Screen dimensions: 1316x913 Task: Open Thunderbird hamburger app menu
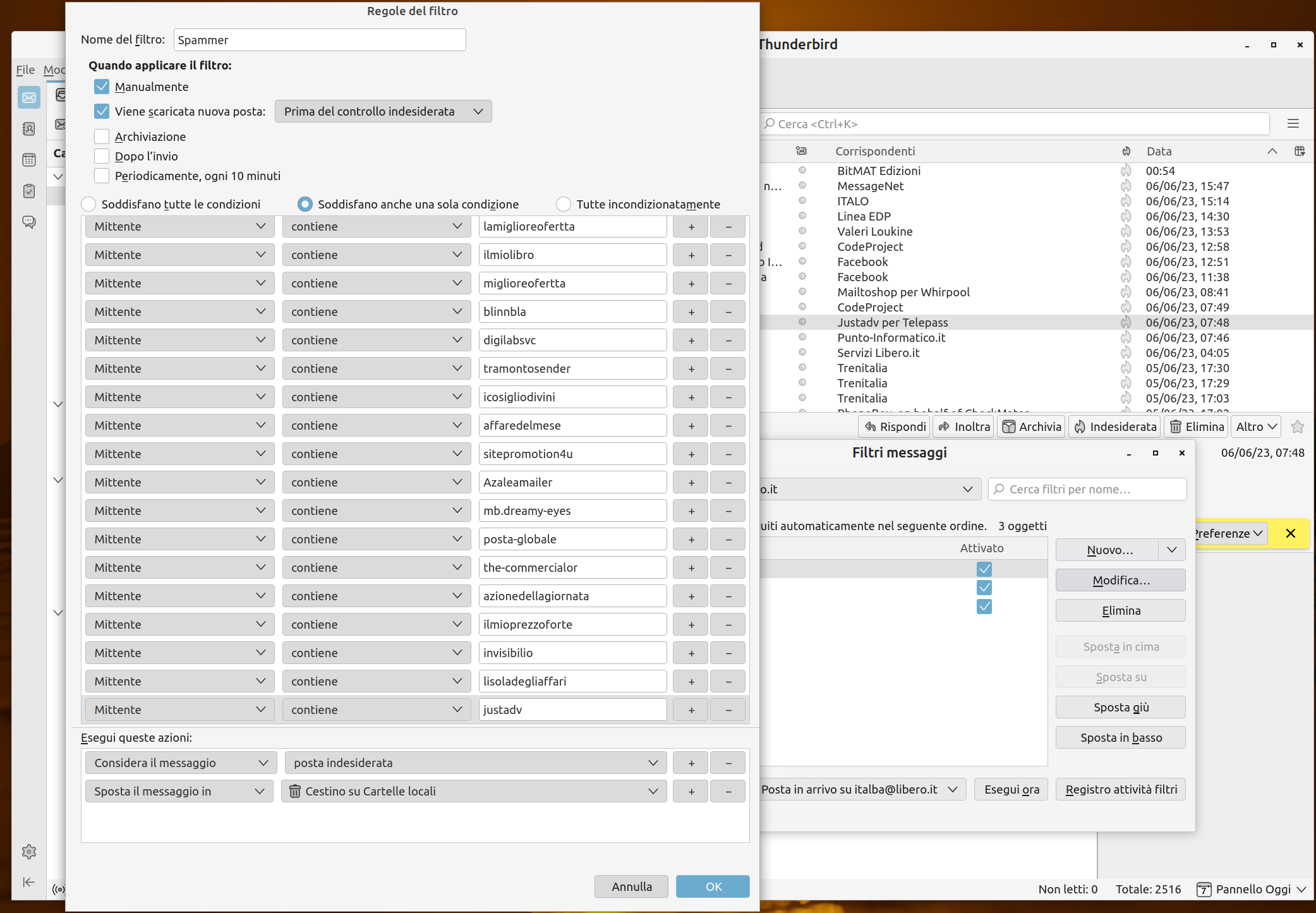[x=1293, y=124]
